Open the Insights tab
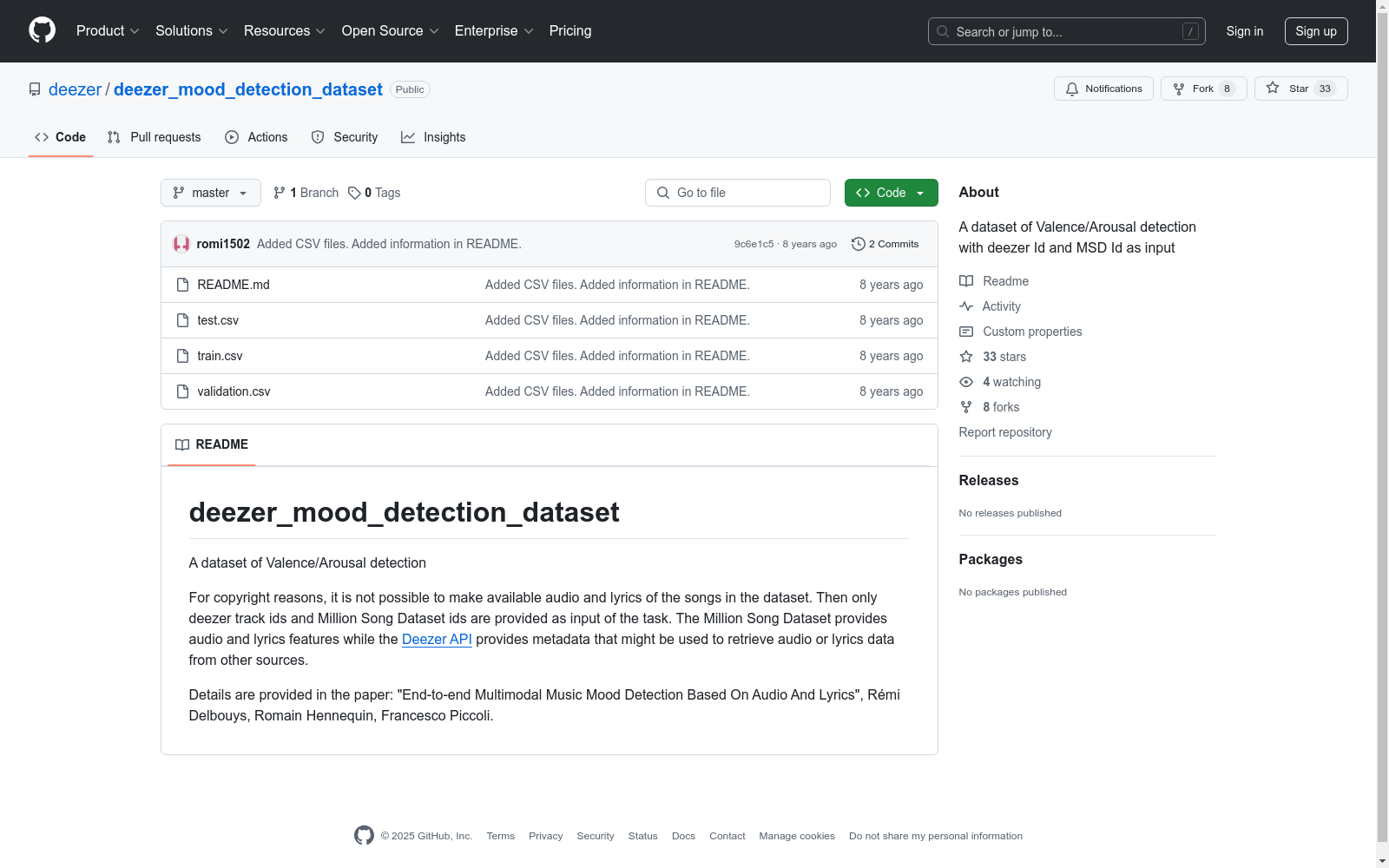This screenshot has height=868, width=1389. coord(433,137)
